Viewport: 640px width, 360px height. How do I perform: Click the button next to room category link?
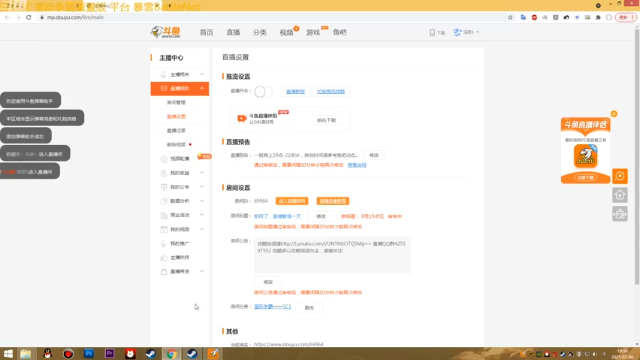[x=309, y=307]
